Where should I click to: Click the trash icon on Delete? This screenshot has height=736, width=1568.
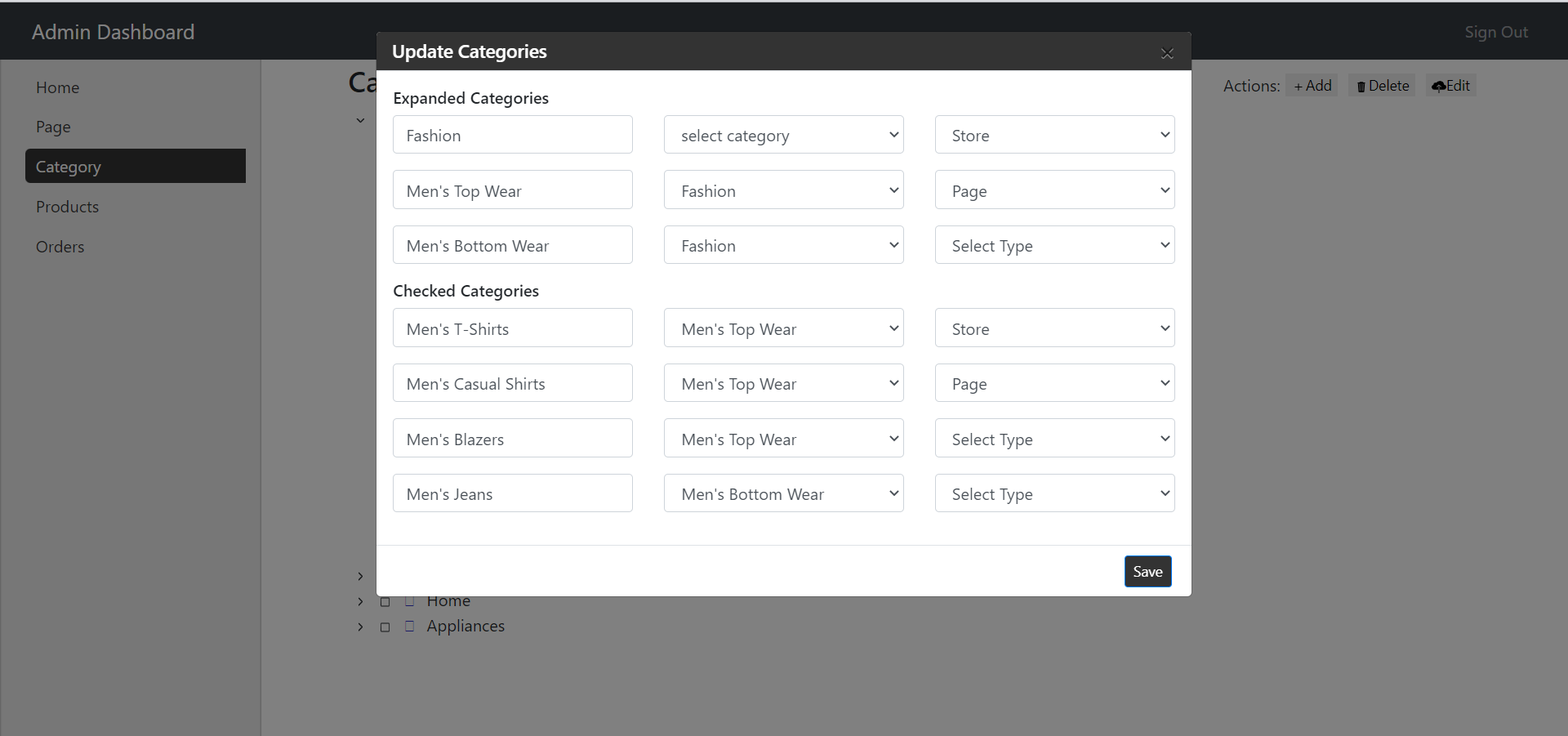click(x=1361, y=87)
